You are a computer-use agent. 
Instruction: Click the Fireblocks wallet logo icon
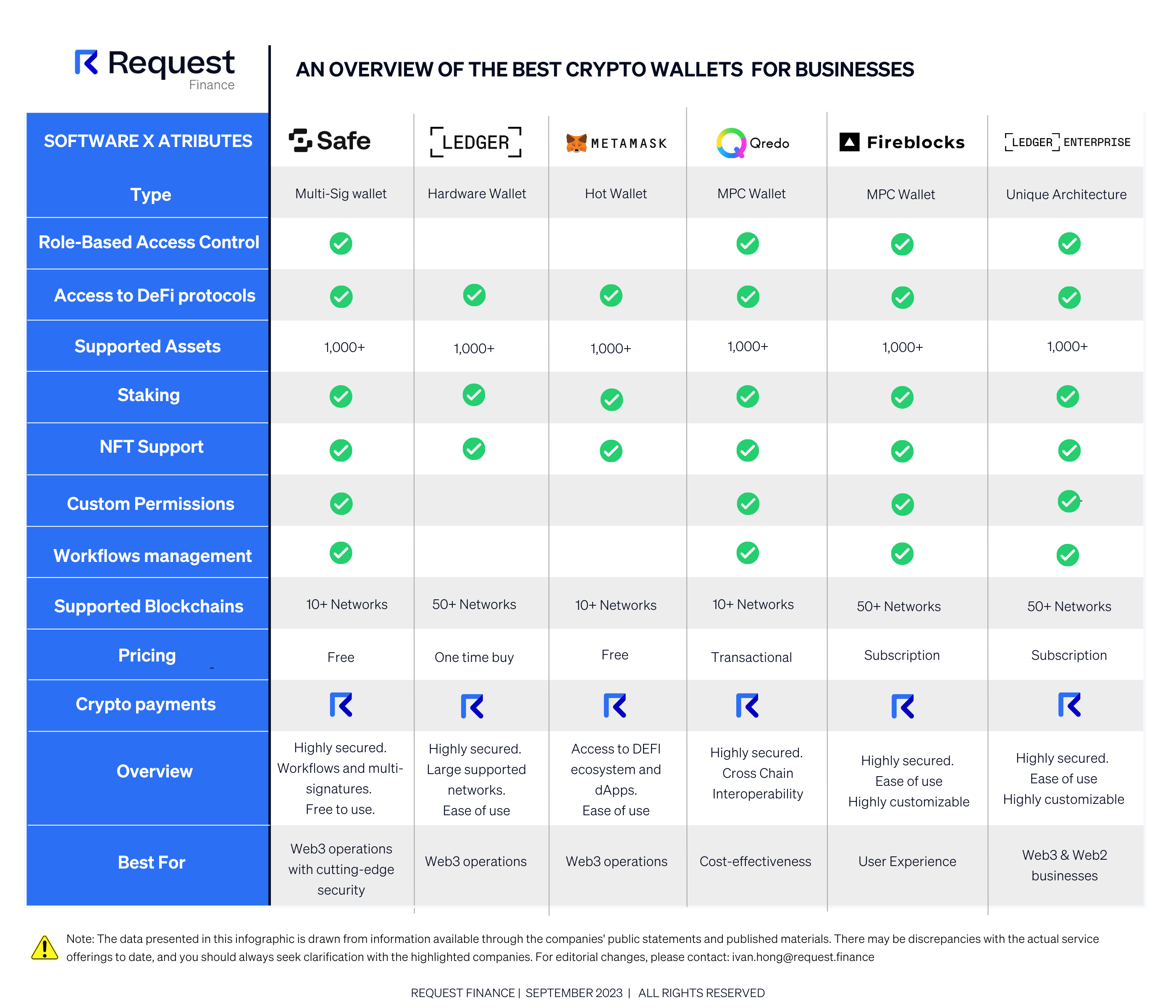tap(856, 139)
